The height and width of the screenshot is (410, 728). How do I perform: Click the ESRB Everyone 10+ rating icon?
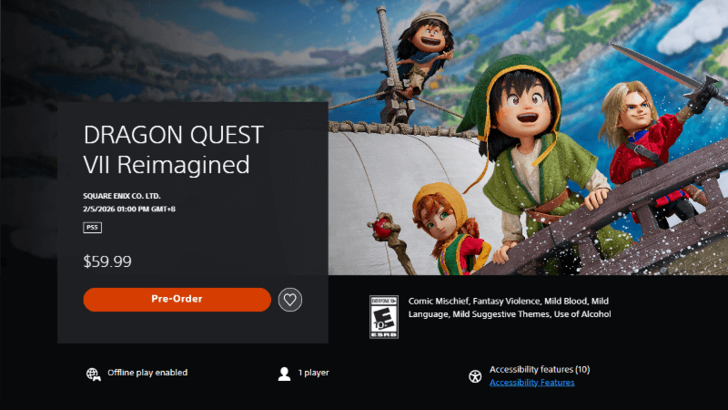(x=384, y=317)
